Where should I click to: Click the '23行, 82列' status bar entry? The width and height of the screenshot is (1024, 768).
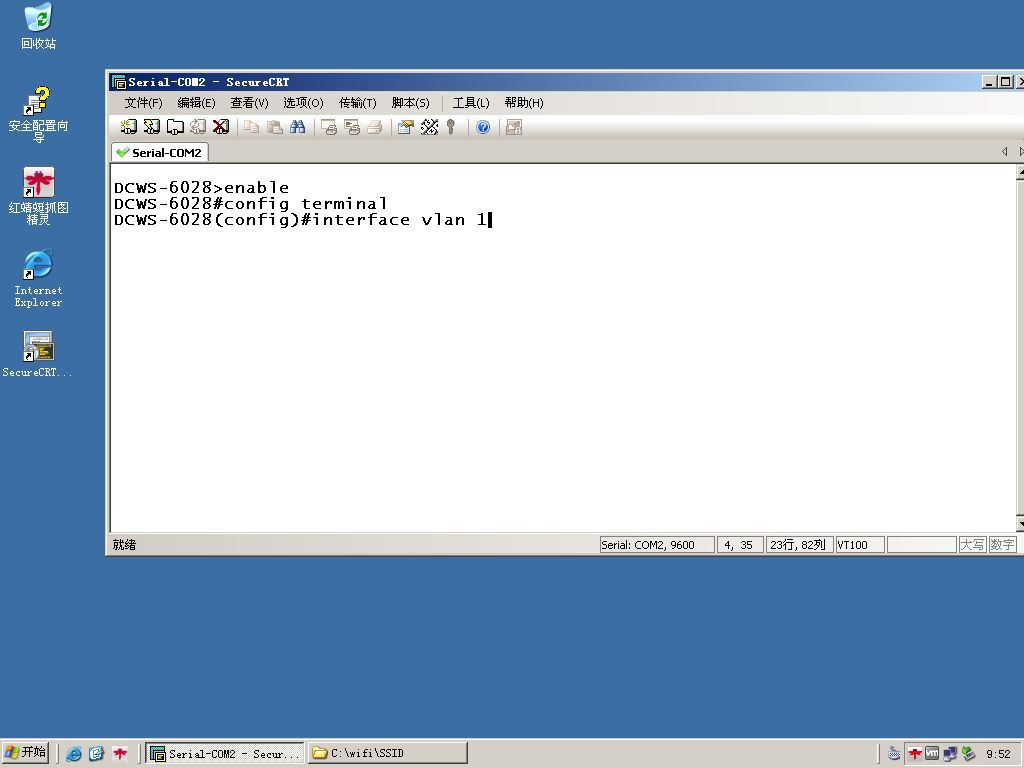[x=798, y=545]
